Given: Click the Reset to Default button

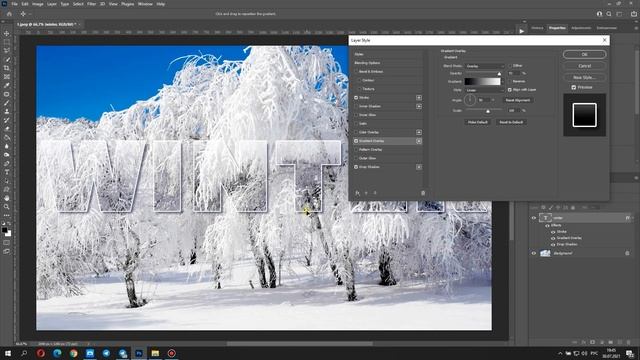Looking at the screenshot, I should (x=511, y=122).
